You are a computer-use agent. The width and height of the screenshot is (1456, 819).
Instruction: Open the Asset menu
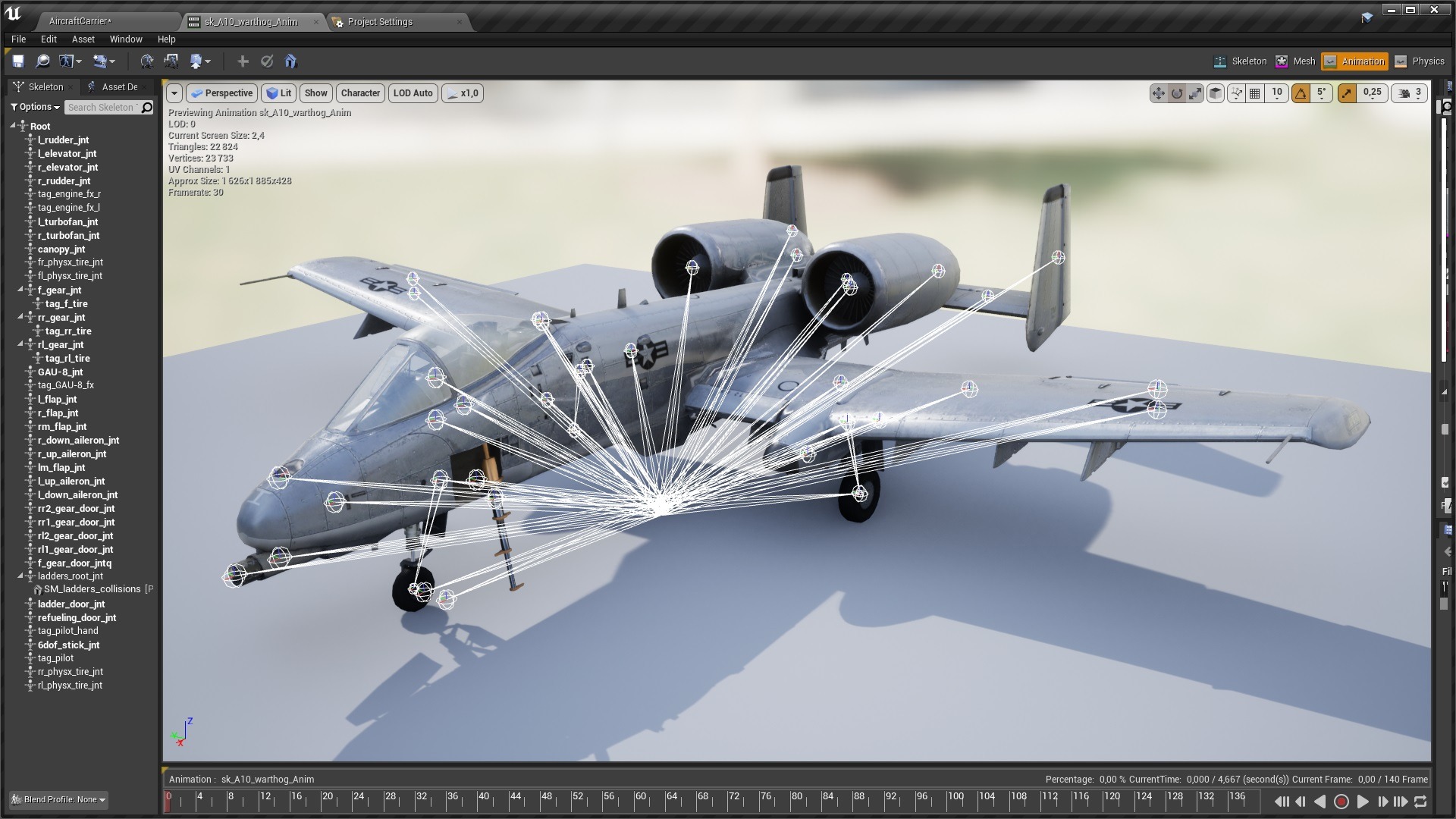[x=83, y=39]
